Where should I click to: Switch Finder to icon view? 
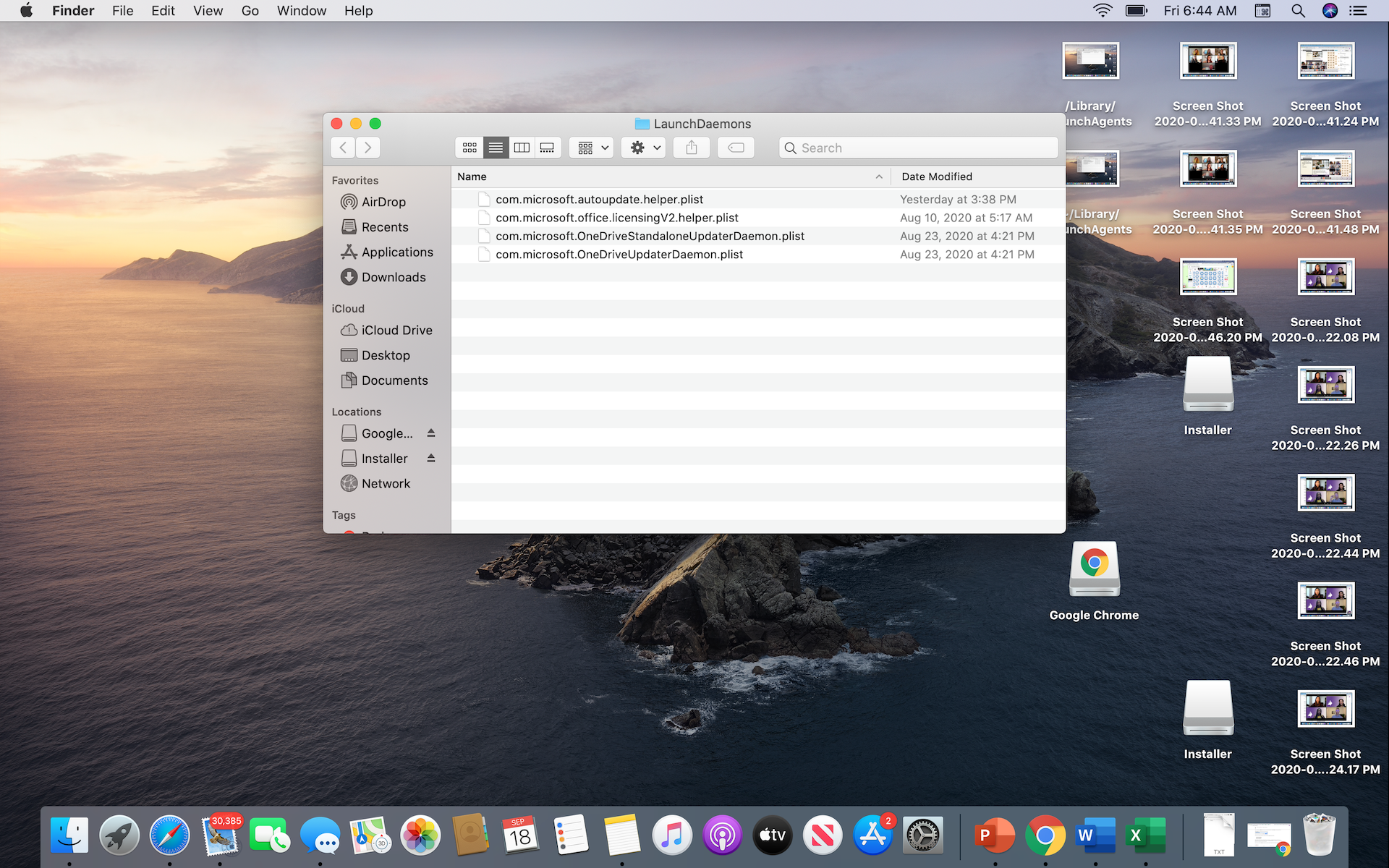[470, 148]
